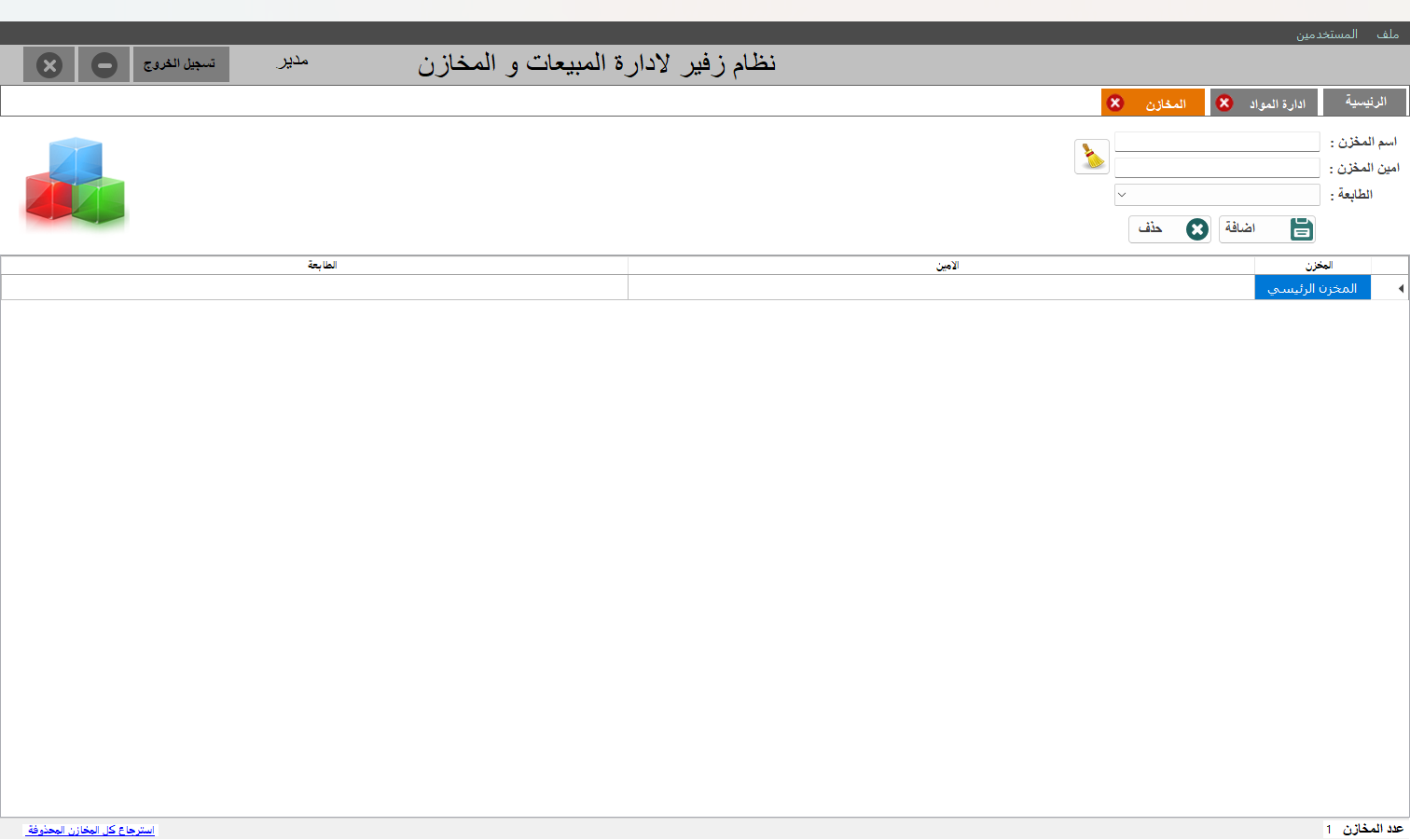1410x840 pixels.
Task: Open the ملف menu
Action: click(x=1388, y=34)
